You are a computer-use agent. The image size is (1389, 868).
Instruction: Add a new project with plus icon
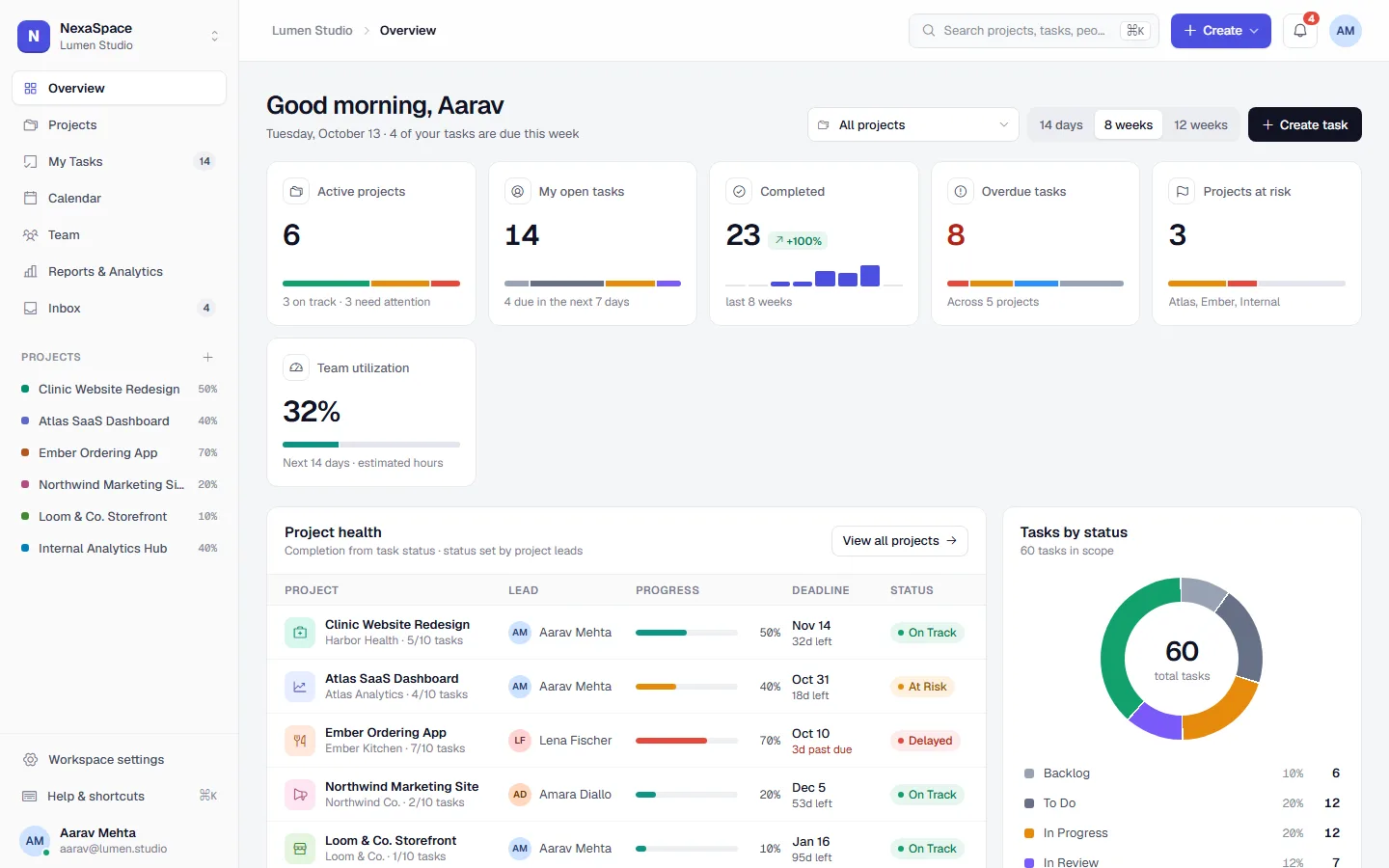click(x=207, y=357)
